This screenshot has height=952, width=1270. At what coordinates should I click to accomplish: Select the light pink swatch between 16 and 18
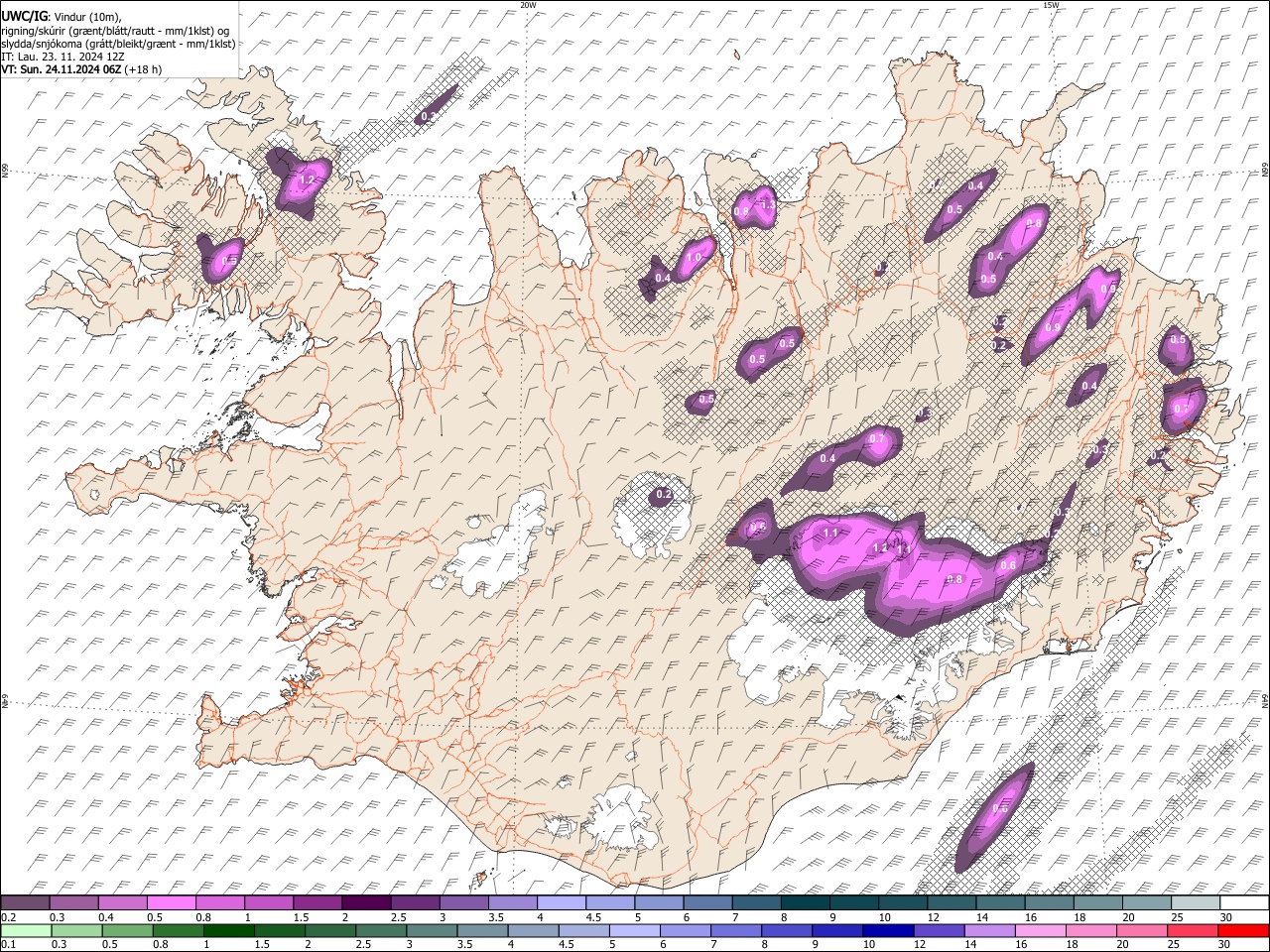click(x=1042, y=930)
